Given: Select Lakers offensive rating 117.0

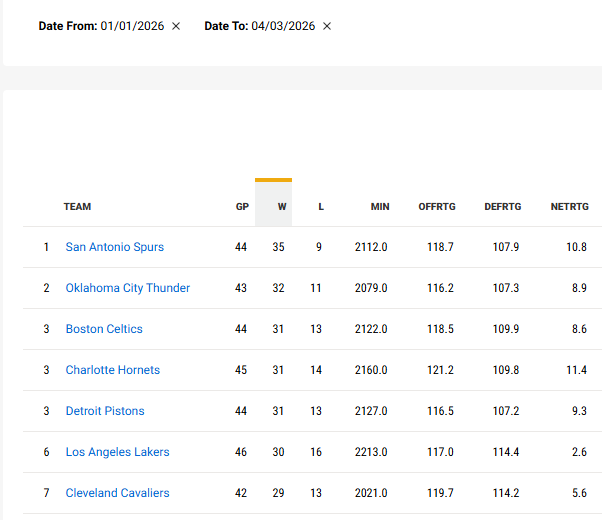Looking at the screenshot, I should click(440, 452).
